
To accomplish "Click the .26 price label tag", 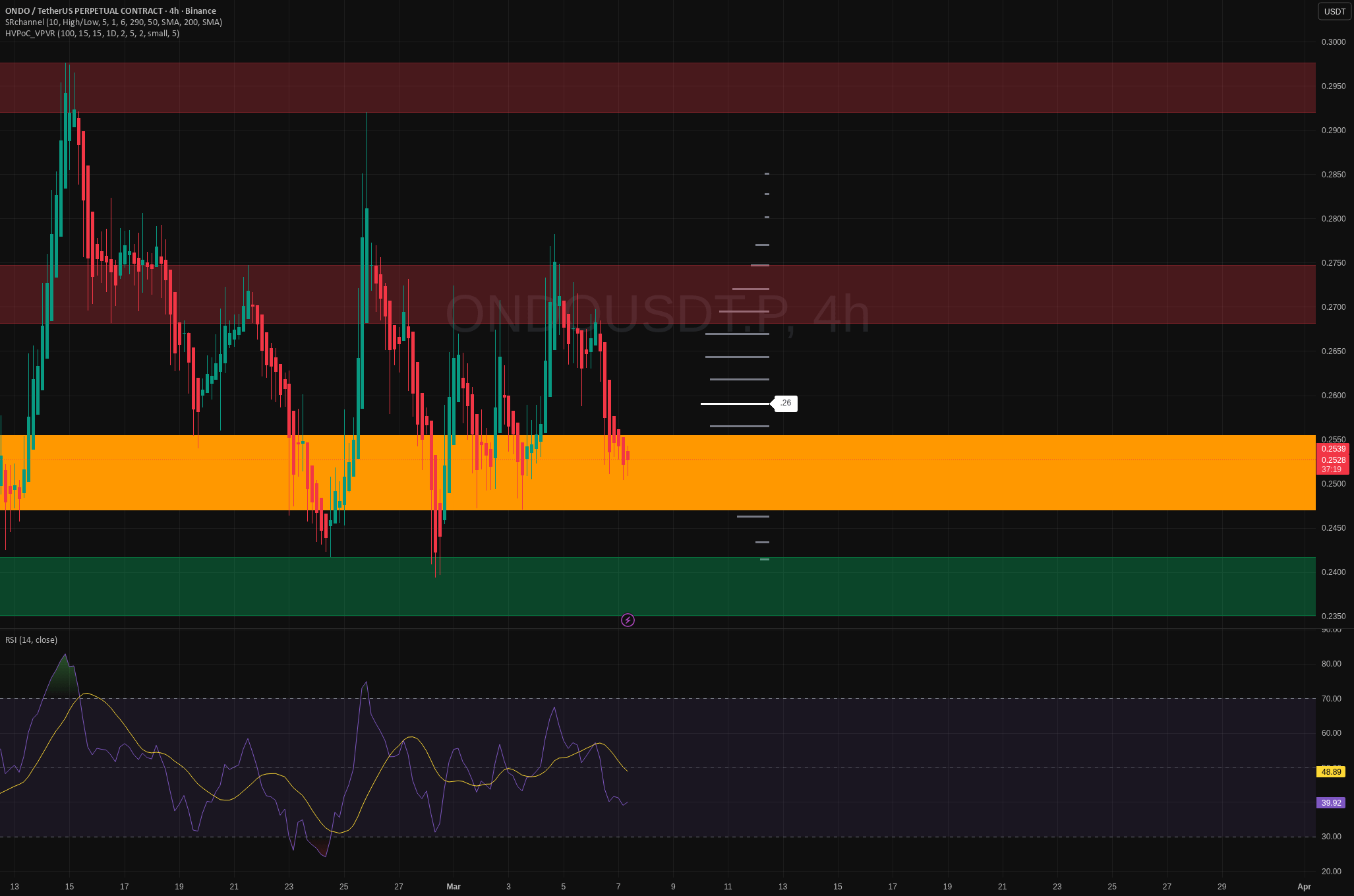I will (x=785, y=403).
